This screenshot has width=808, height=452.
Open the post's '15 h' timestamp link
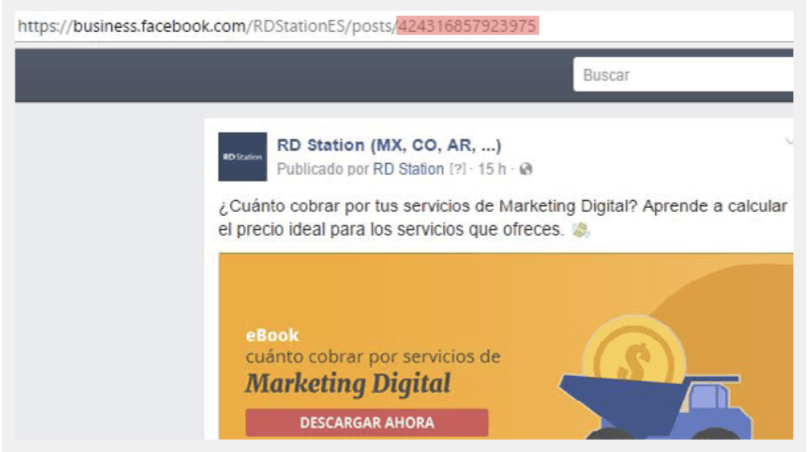[492, 169]
